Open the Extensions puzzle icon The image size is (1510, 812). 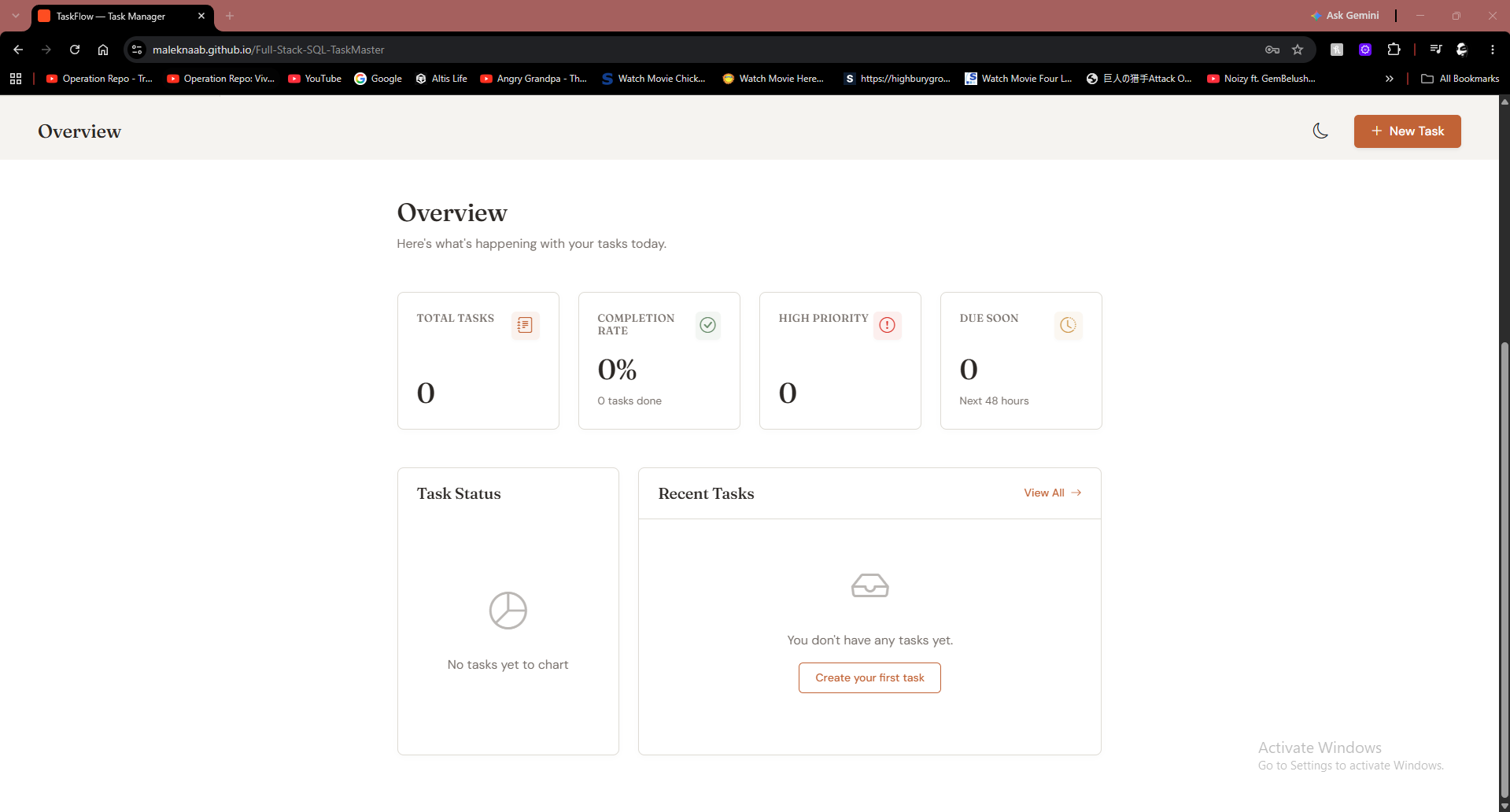tap(1394, 50)
